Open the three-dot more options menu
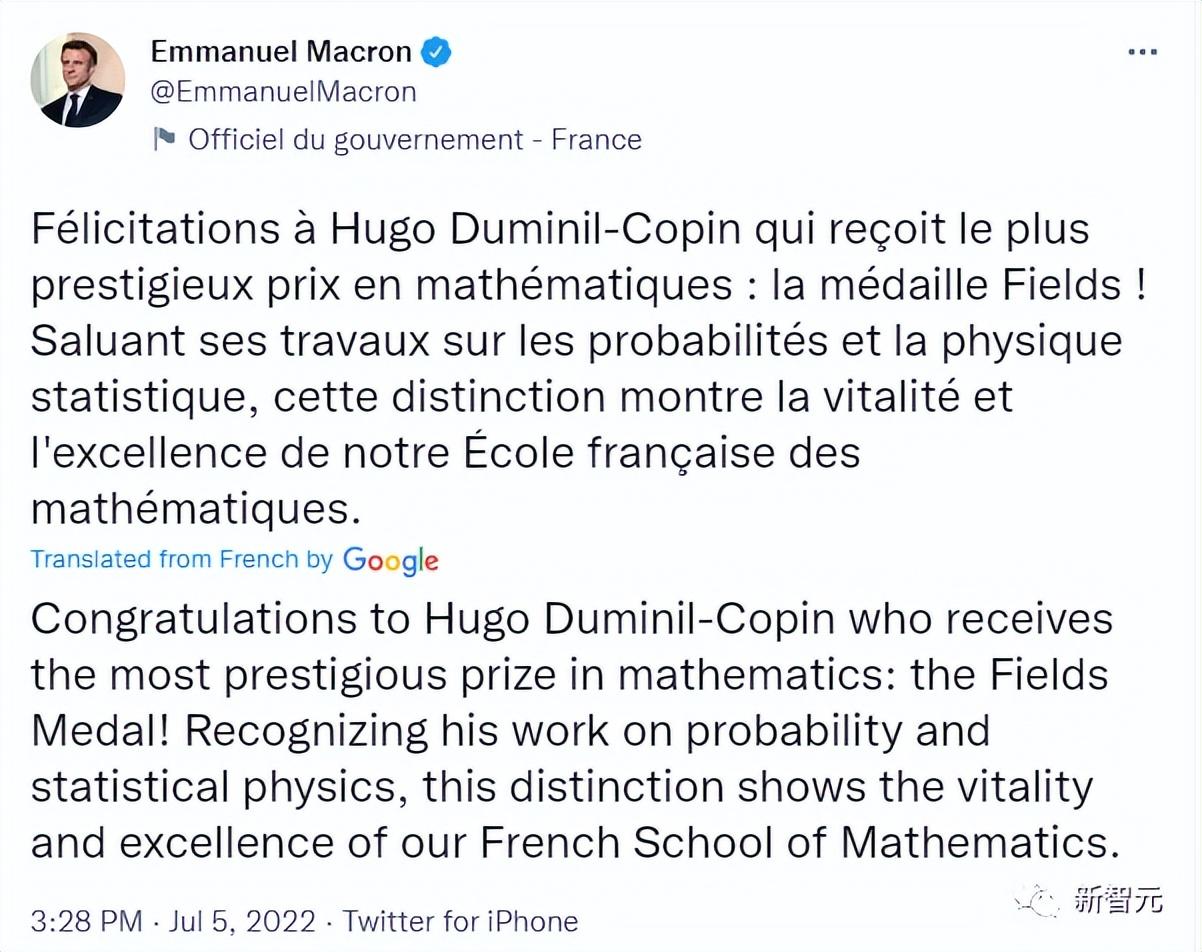 click(x=1142, y=52)
